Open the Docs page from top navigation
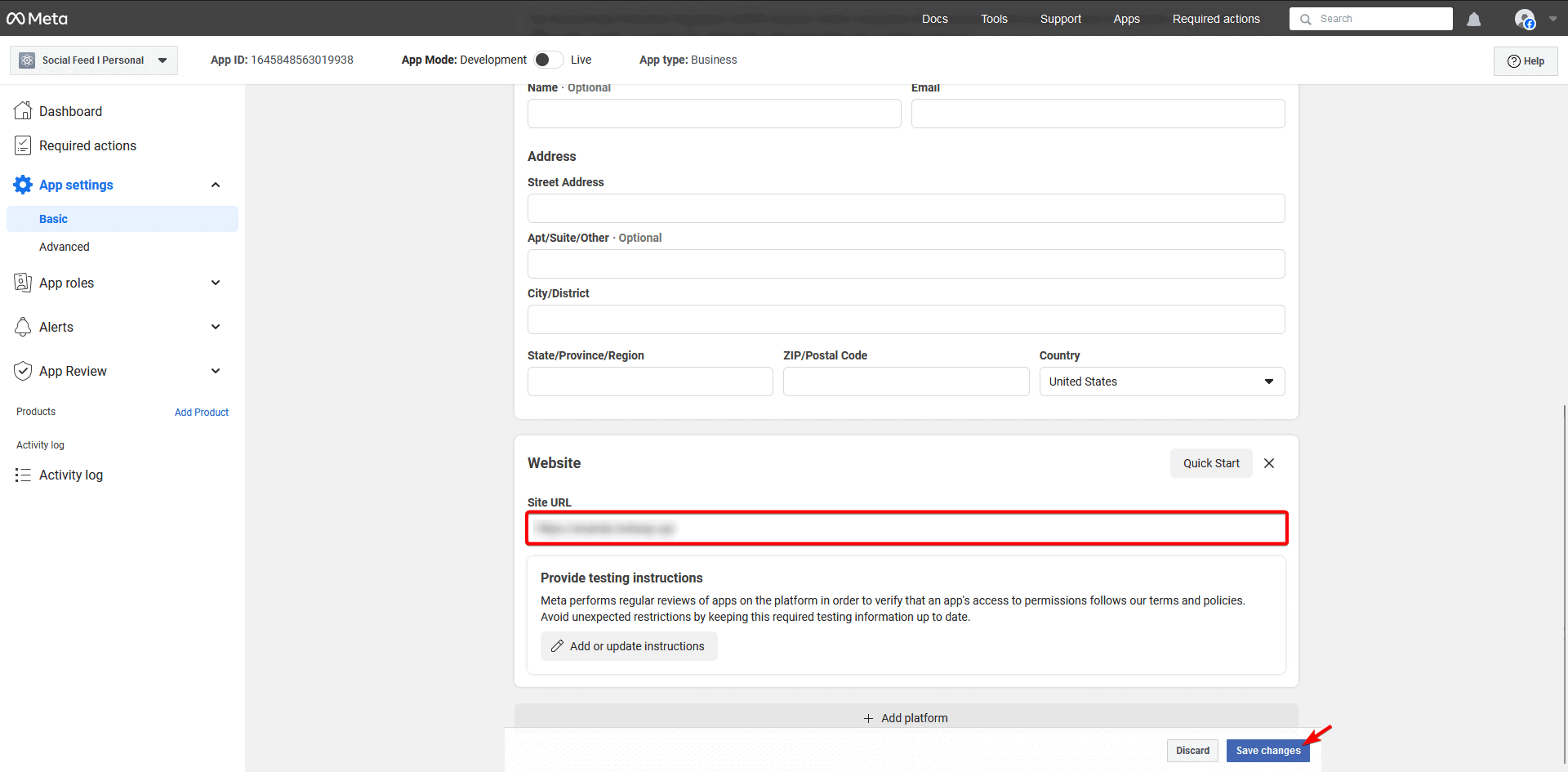Screen dimensions: 1568x772 [x=934, y=19]
